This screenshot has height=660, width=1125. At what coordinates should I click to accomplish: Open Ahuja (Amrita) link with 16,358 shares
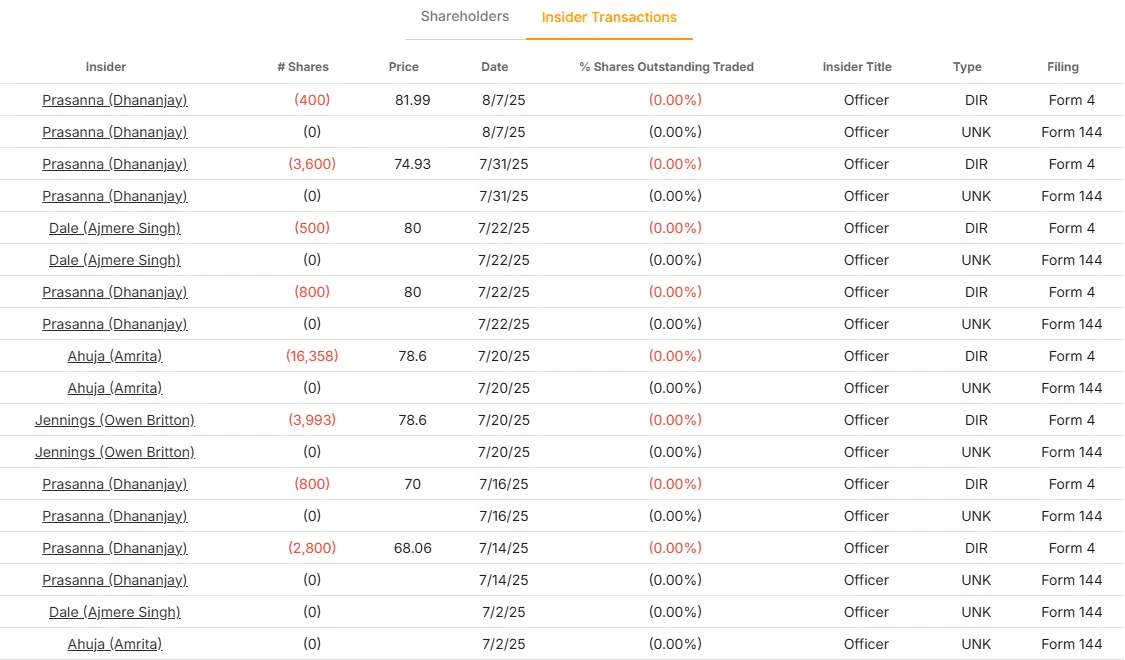click(x=115, y=356)
